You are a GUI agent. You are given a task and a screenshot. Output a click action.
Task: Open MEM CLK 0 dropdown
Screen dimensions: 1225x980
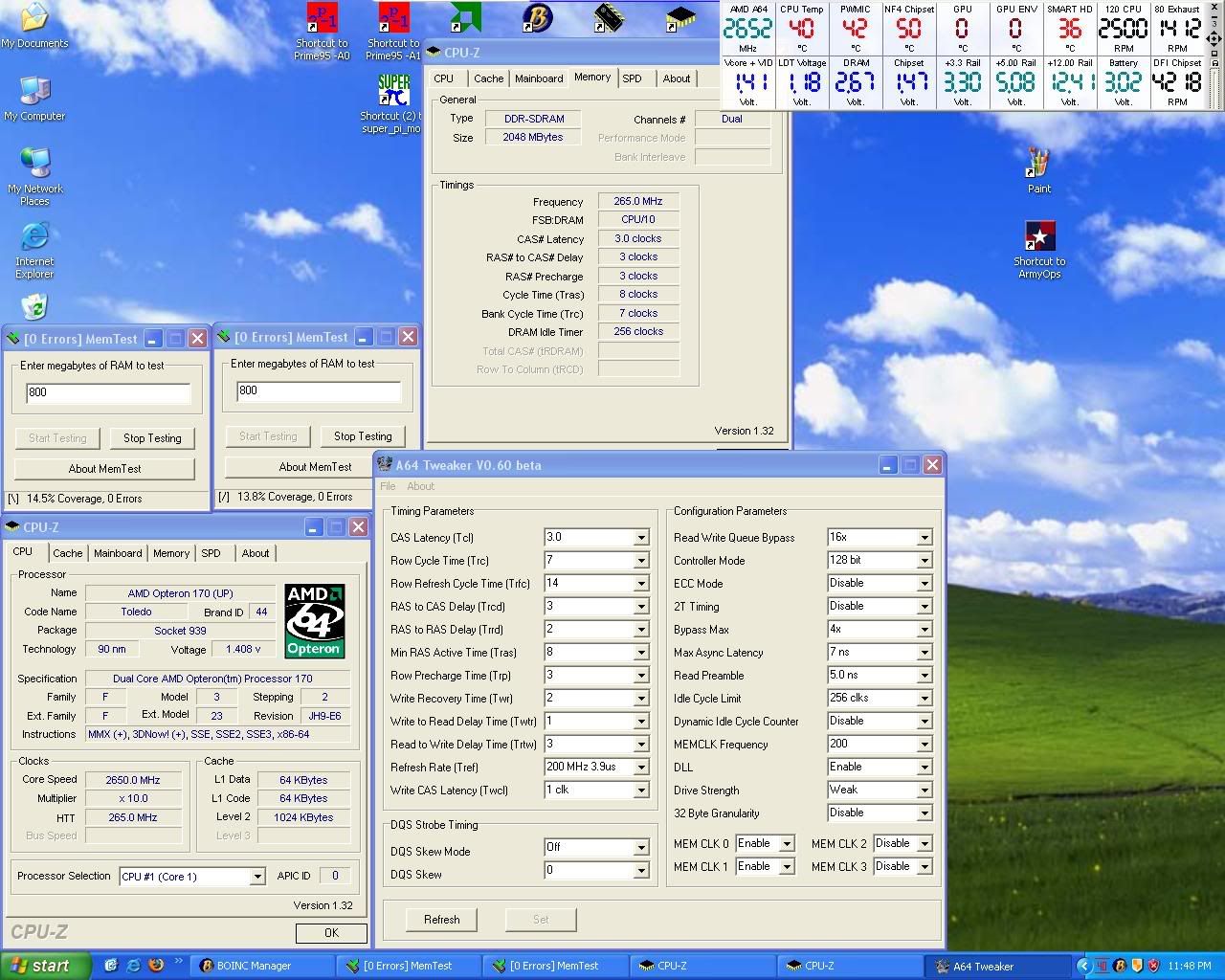pyautogui.click(x=787, y=844)
